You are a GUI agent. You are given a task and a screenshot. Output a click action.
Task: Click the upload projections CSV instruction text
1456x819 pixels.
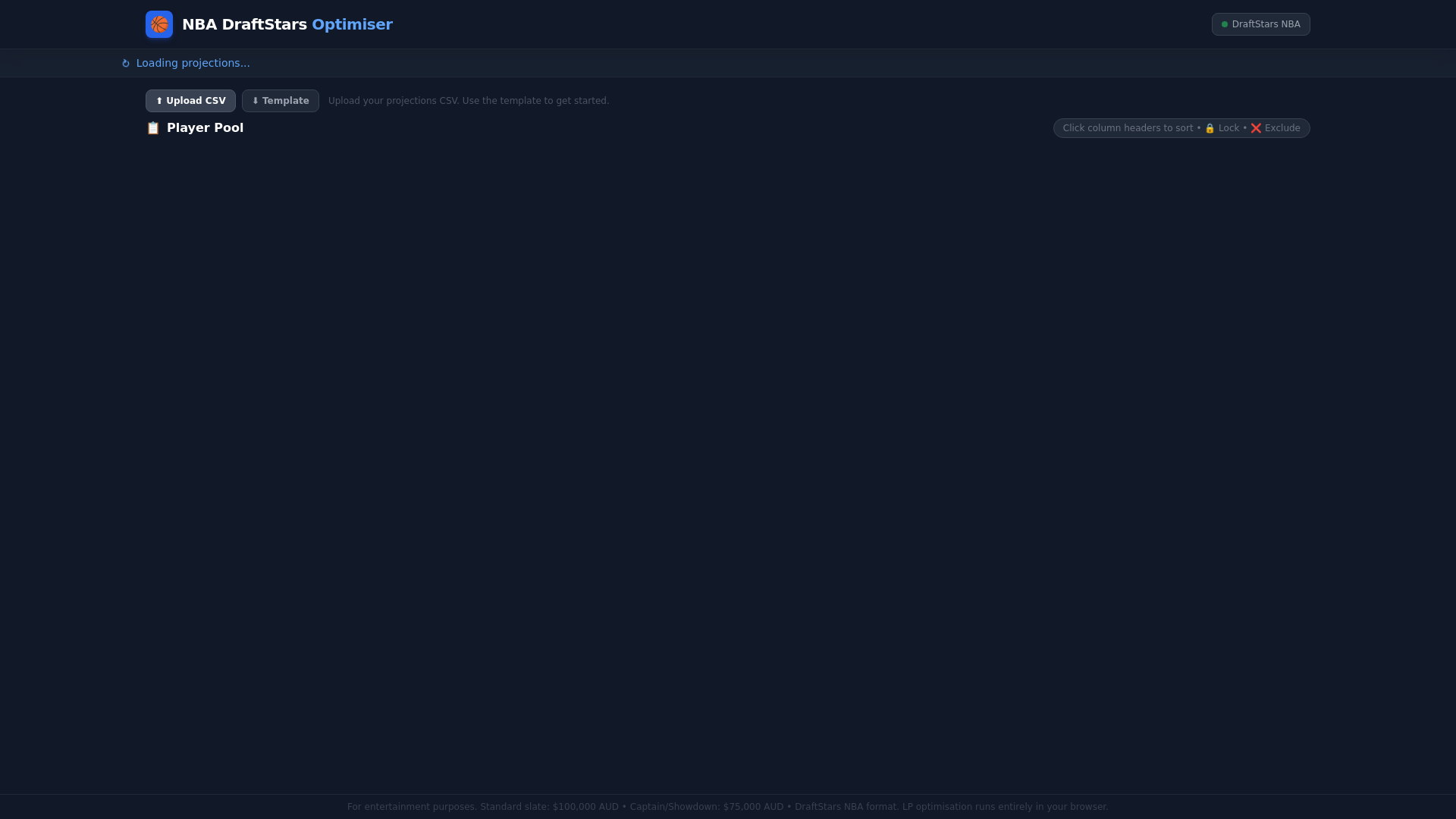pyautogui.click(x=469, y=101)
